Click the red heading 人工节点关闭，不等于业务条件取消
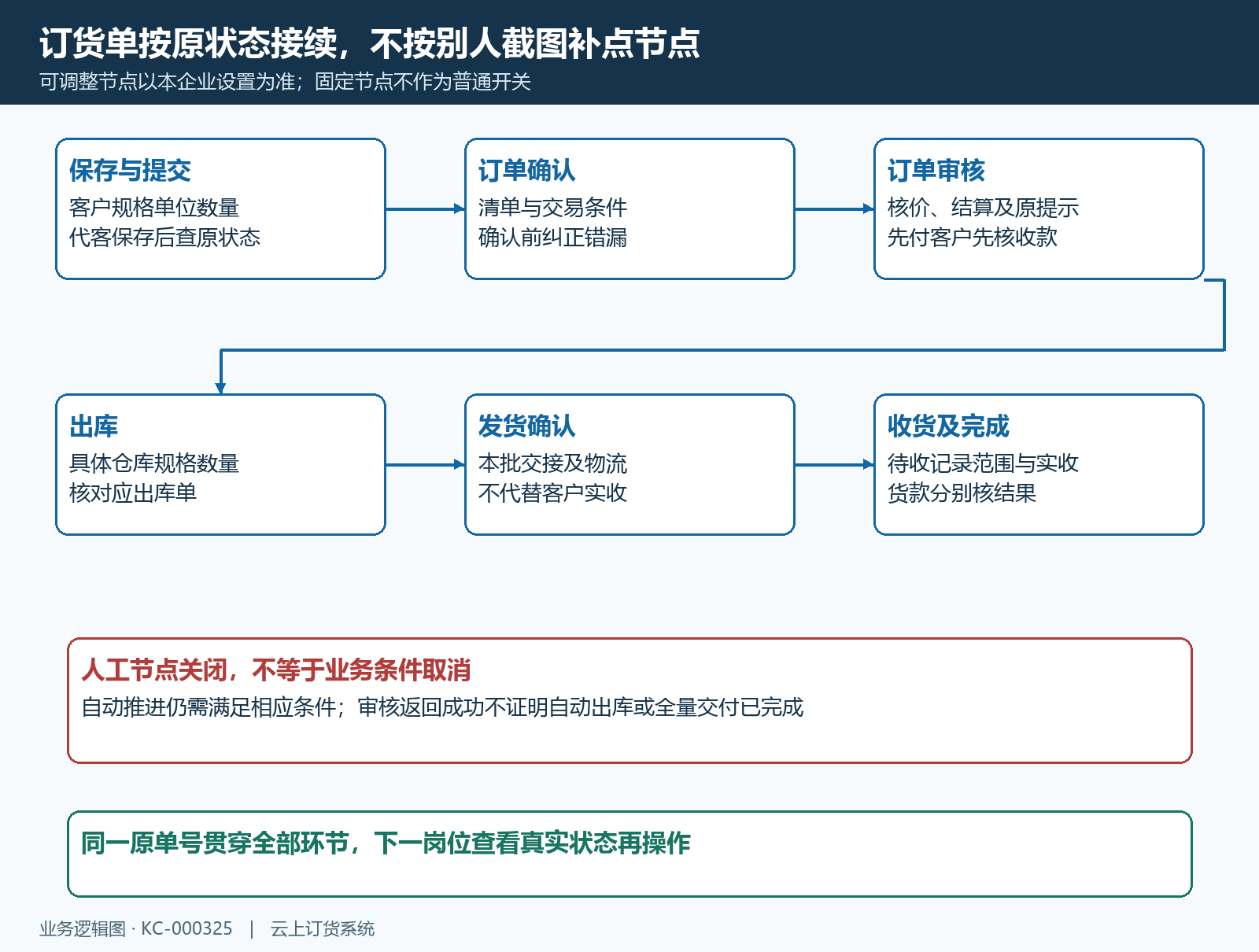 tap(276, 670)
